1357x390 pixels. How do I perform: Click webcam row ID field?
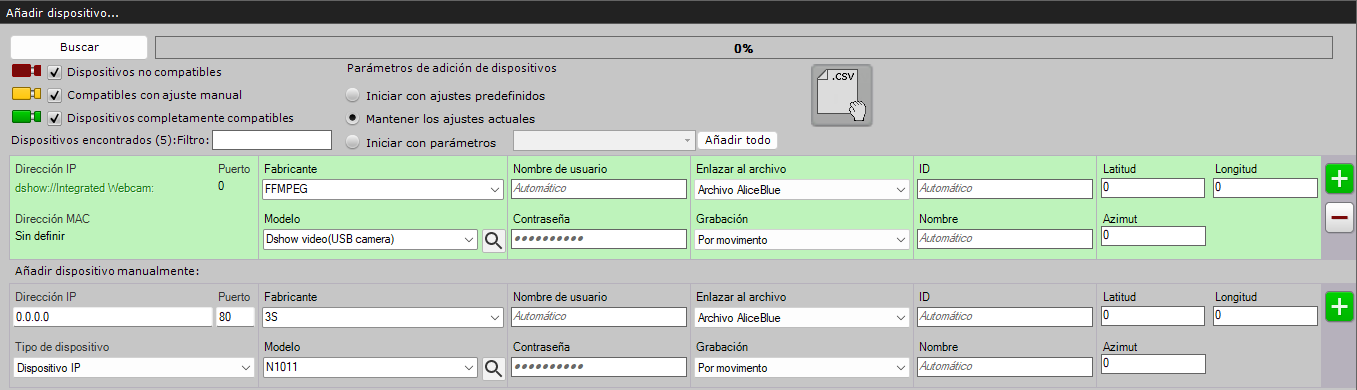pos(1005,188)
